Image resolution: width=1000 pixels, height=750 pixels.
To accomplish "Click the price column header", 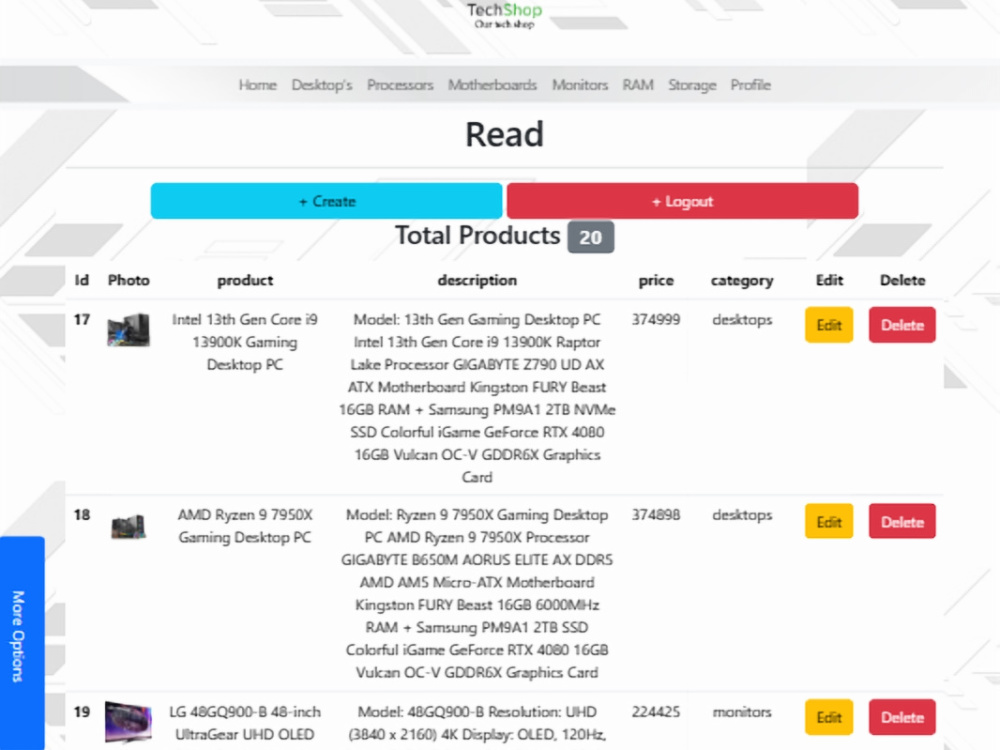I will (656, 281).
